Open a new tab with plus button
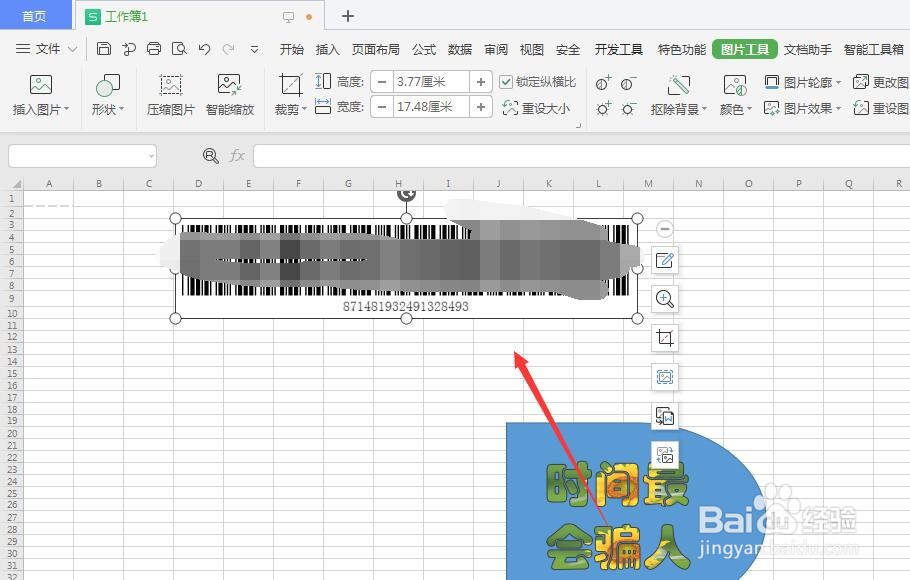The image size is (910, 580). coord(348,16)
